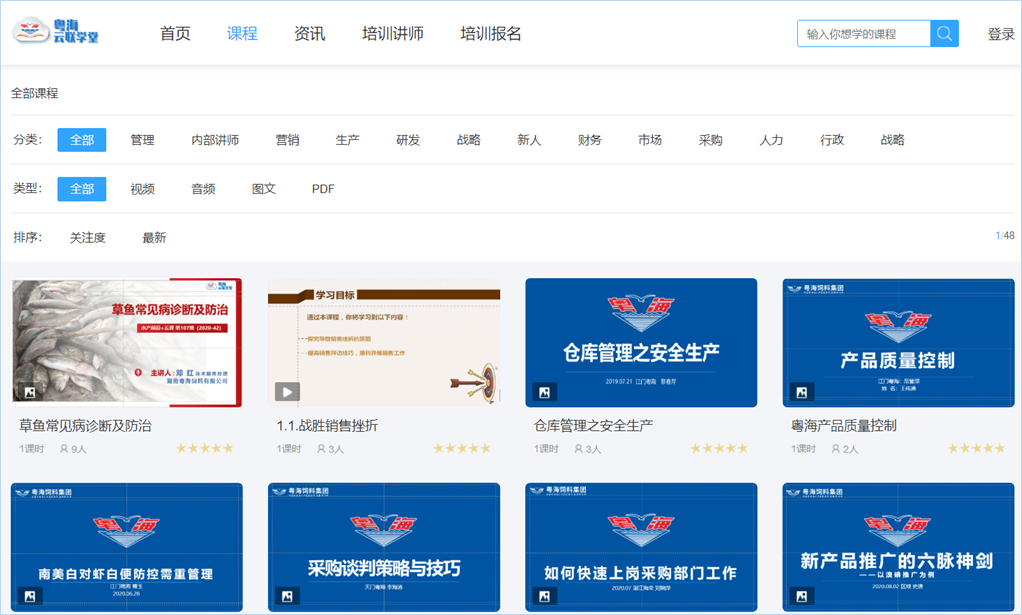
Task: Open the 培训讲师 navigation tab
Action: click(393, 34)
